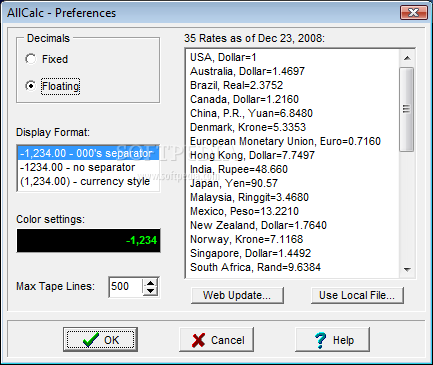Increase Max Tape Lines with up arrow
The height and width of the screenshot is (365, 433).
pyautogui.click(x=151, y=283)
